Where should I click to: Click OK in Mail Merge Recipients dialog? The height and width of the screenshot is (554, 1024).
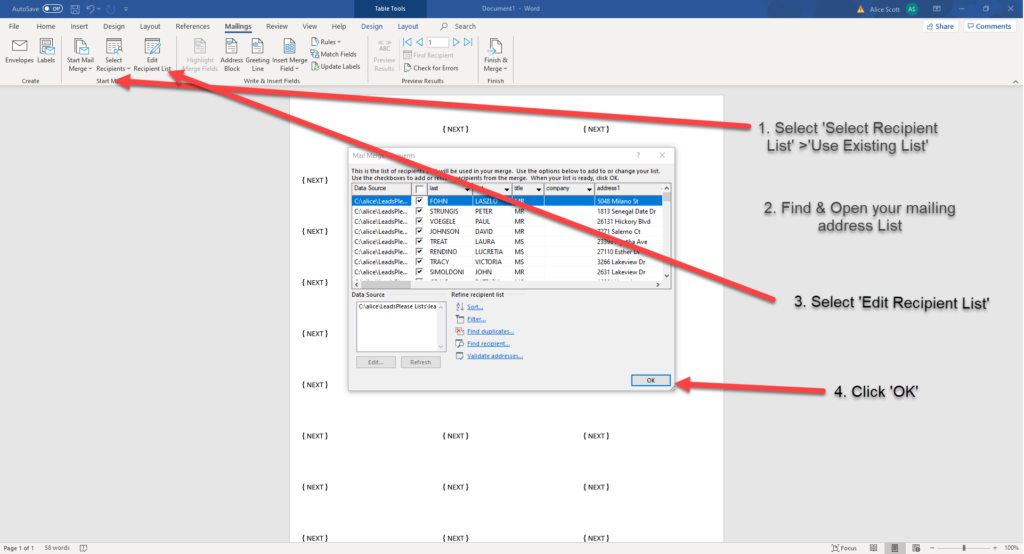click(x=650, y=380)
